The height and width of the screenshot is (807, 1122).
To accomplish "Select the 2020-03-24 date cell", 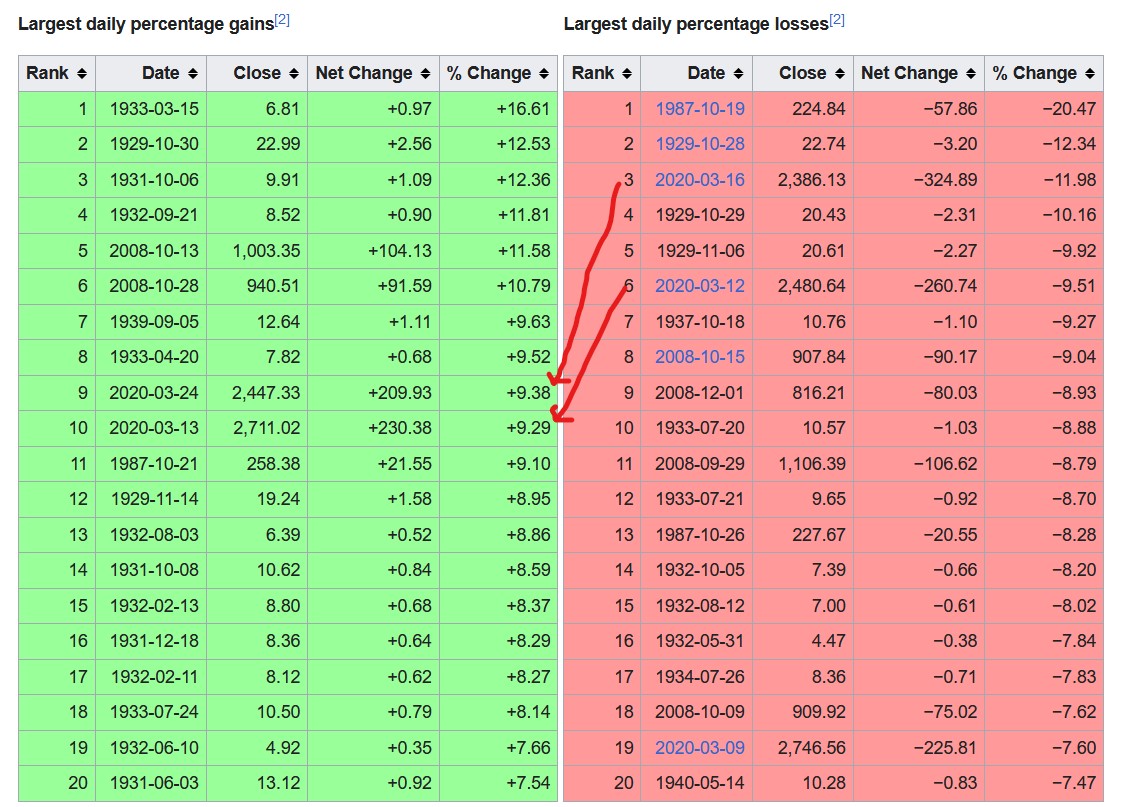I will tap(151, 393).
